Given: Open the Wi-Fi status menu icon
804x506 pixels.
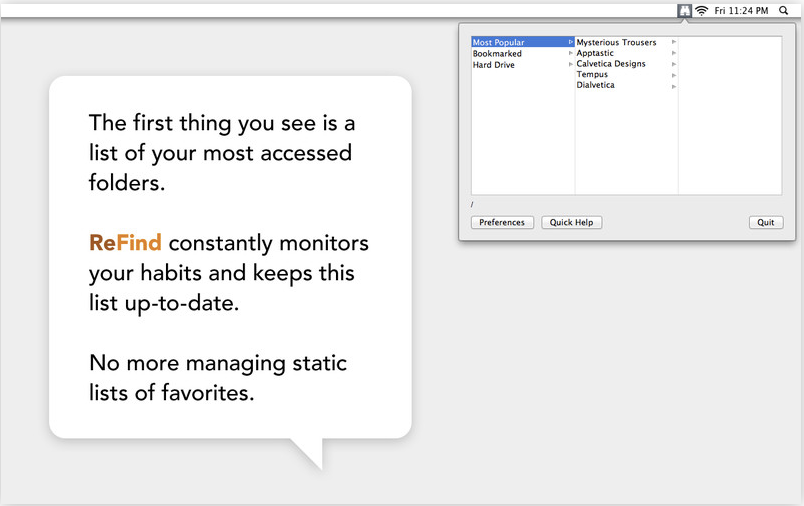Looking at the screenshot, I should coord(701,10).
